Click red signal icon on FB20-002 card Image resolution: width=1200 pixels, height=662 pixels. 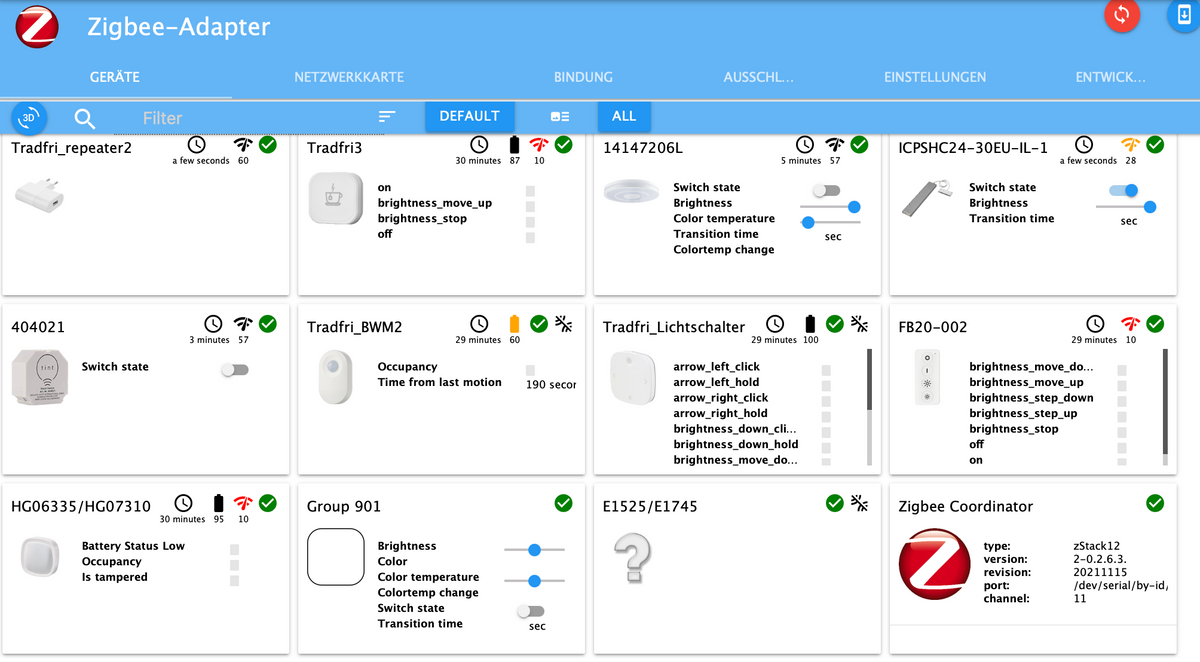click(1131, 324)
